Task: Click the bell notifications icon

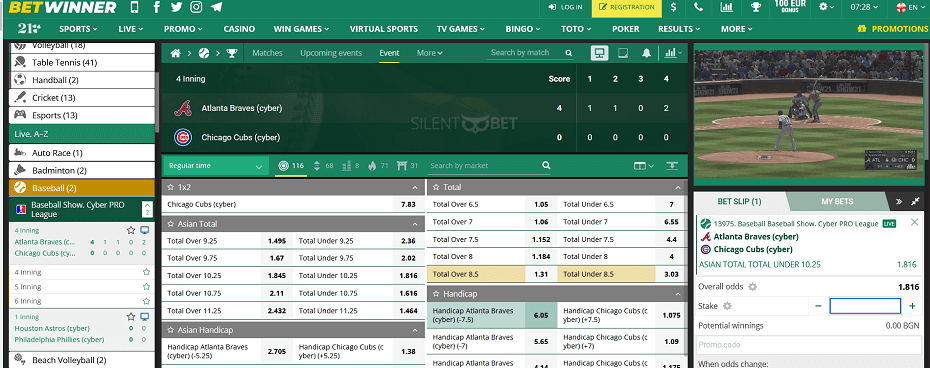Action: coord(646,53)
